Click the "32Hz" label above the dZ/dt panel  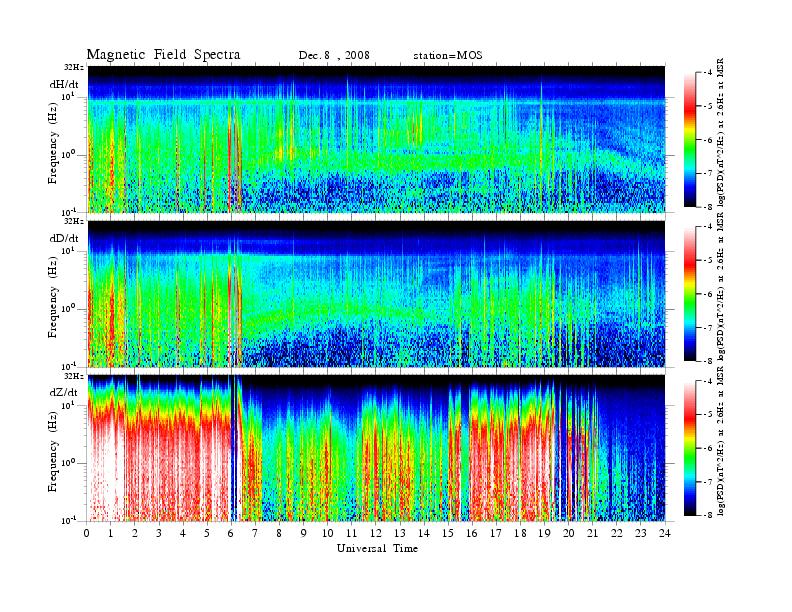[73, 376]
